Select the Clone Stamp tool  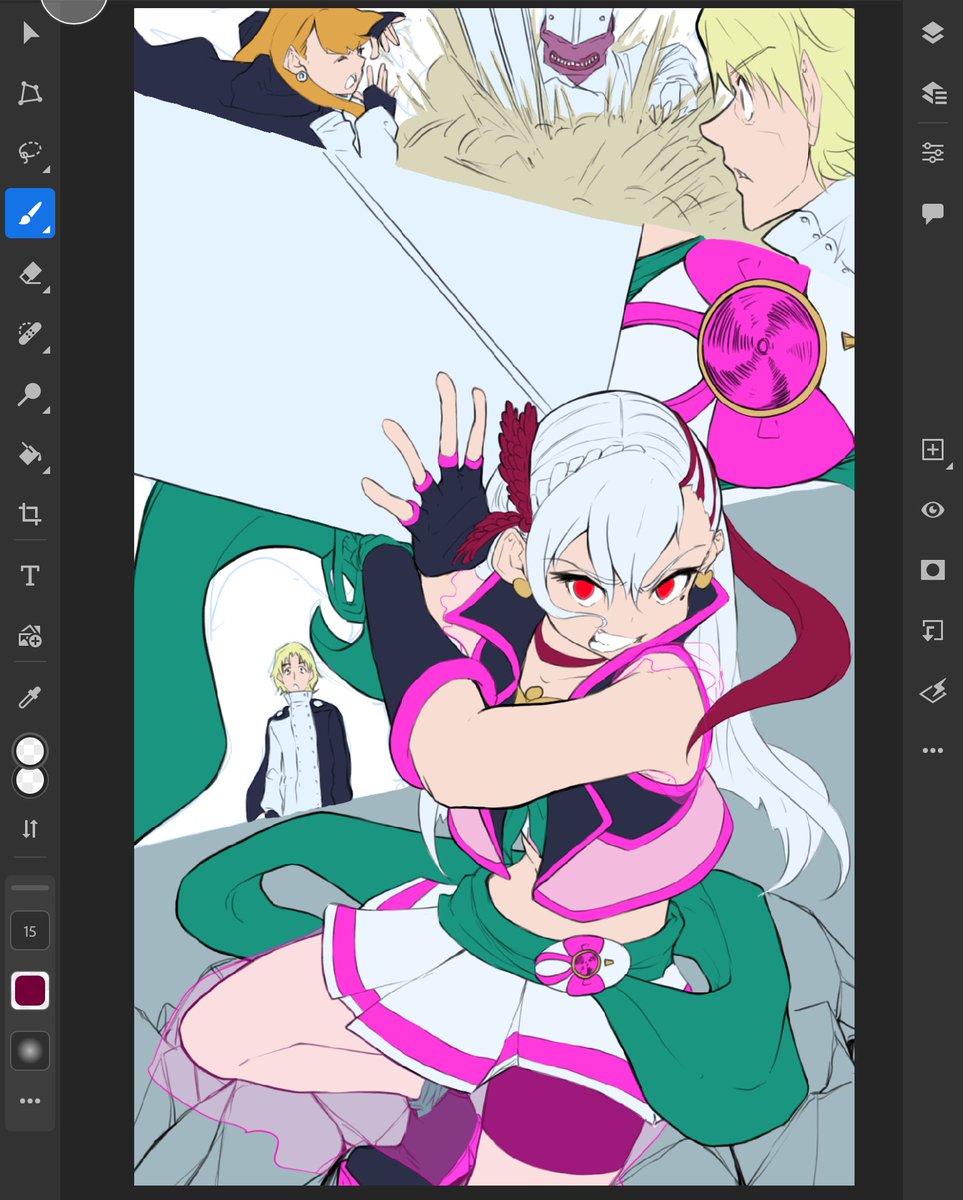30,394
